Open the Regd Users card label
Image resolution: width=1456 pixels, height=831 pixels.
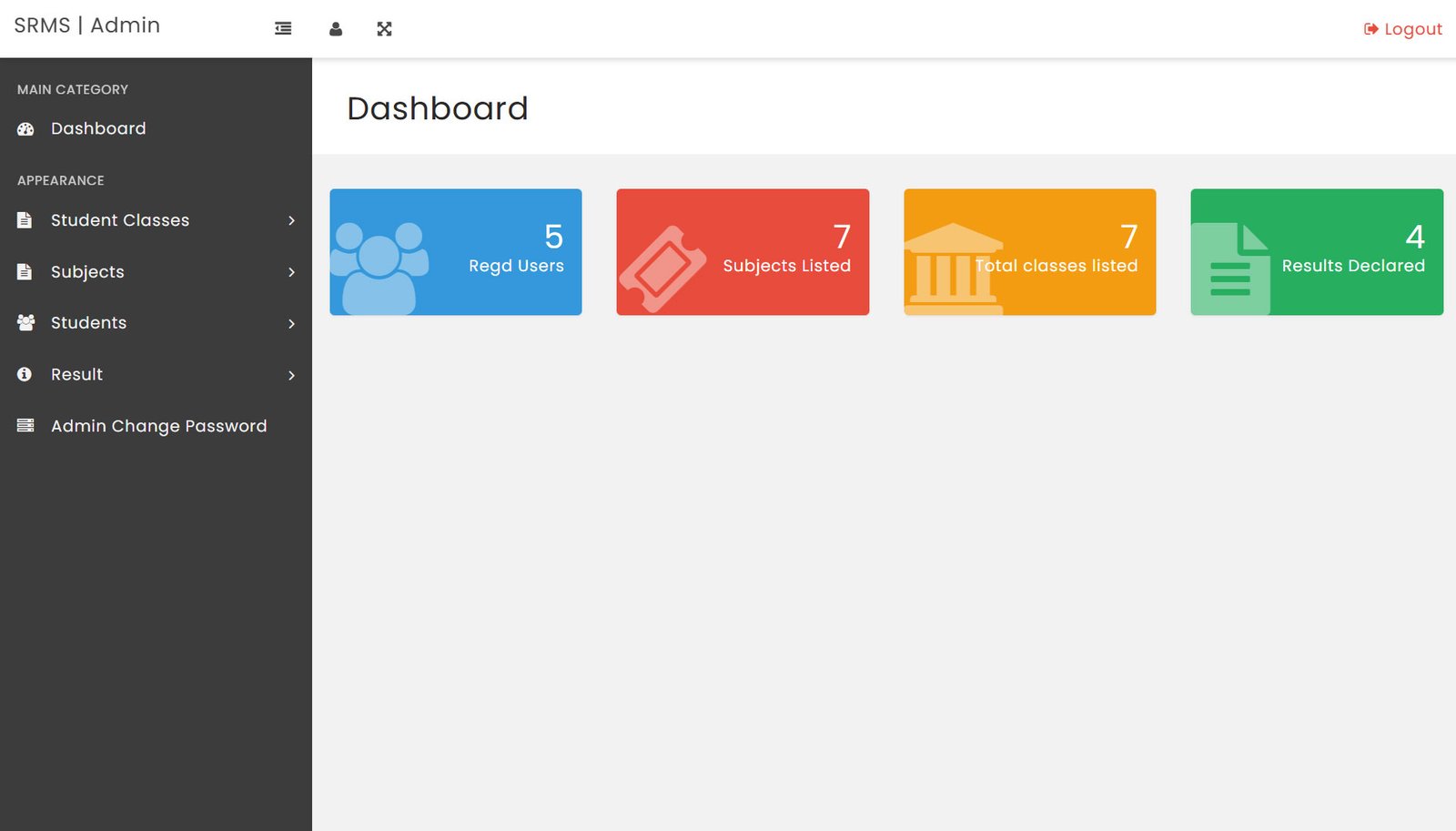pyautogui.click(x=516, y=266)
